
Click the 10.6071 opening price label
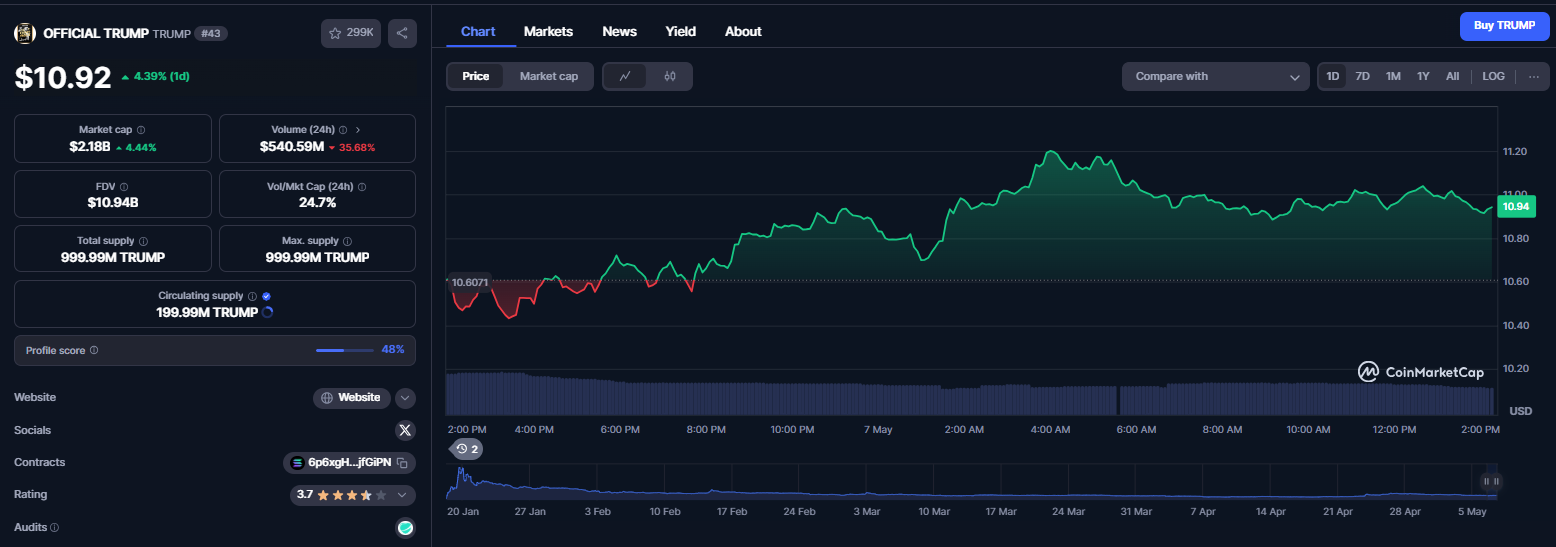coord(469,282)
